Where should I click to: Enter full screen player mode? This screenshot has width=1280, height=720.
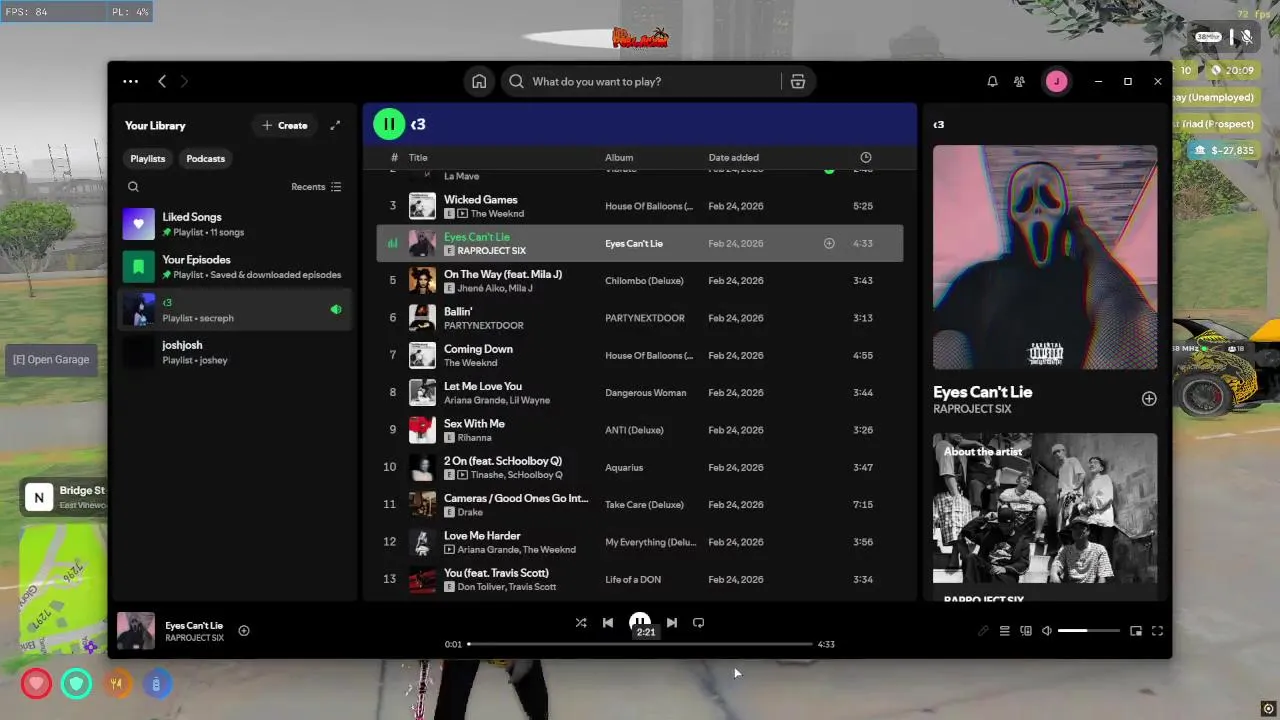(x=1157, y=631)
